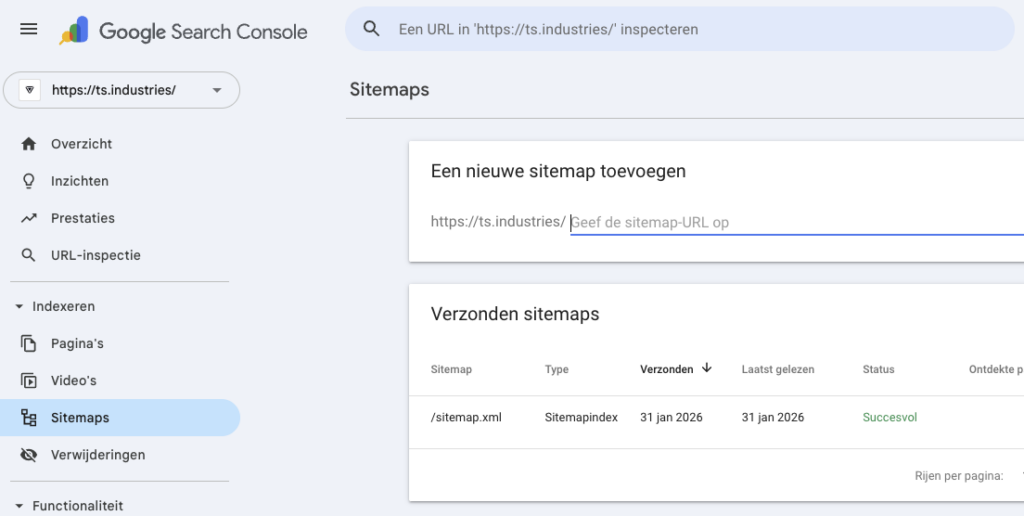The height and width of the screenshot is (516, 1024).
Task: Sort by Laatst gelezen column
Action: tap(778, 370)
